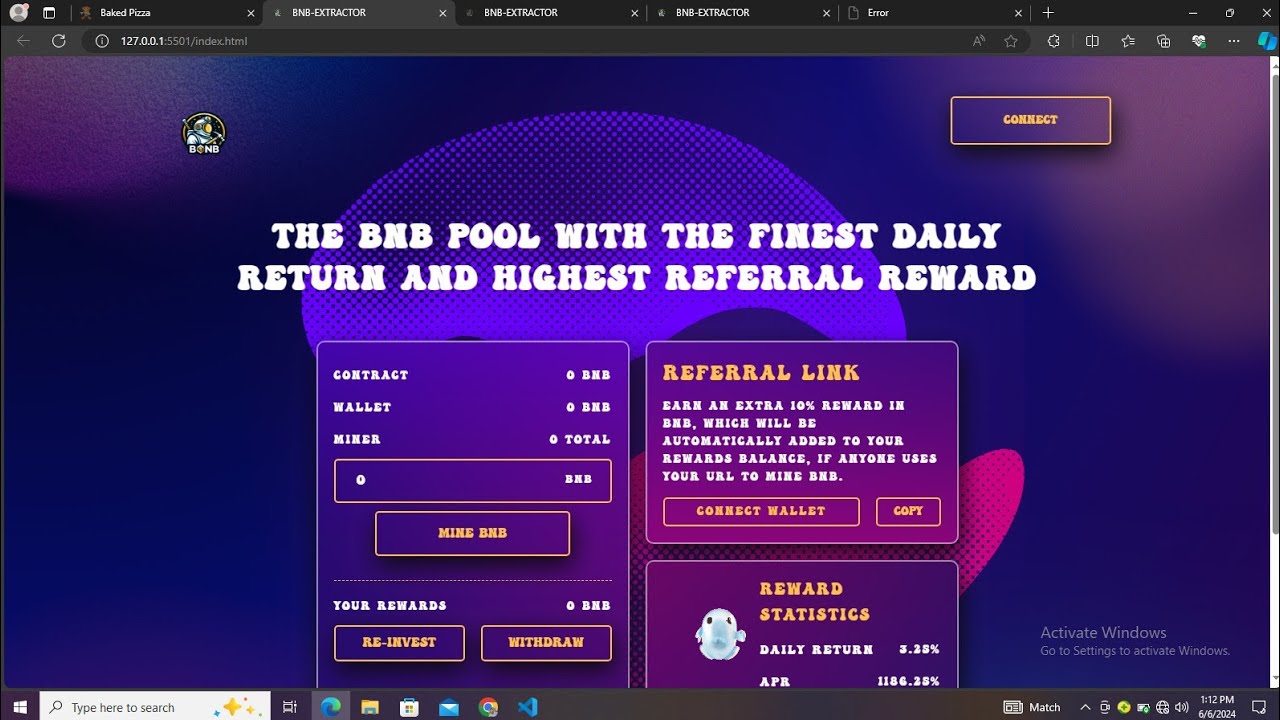
Task: Add page to favorites star icon
Action: 1011,41
